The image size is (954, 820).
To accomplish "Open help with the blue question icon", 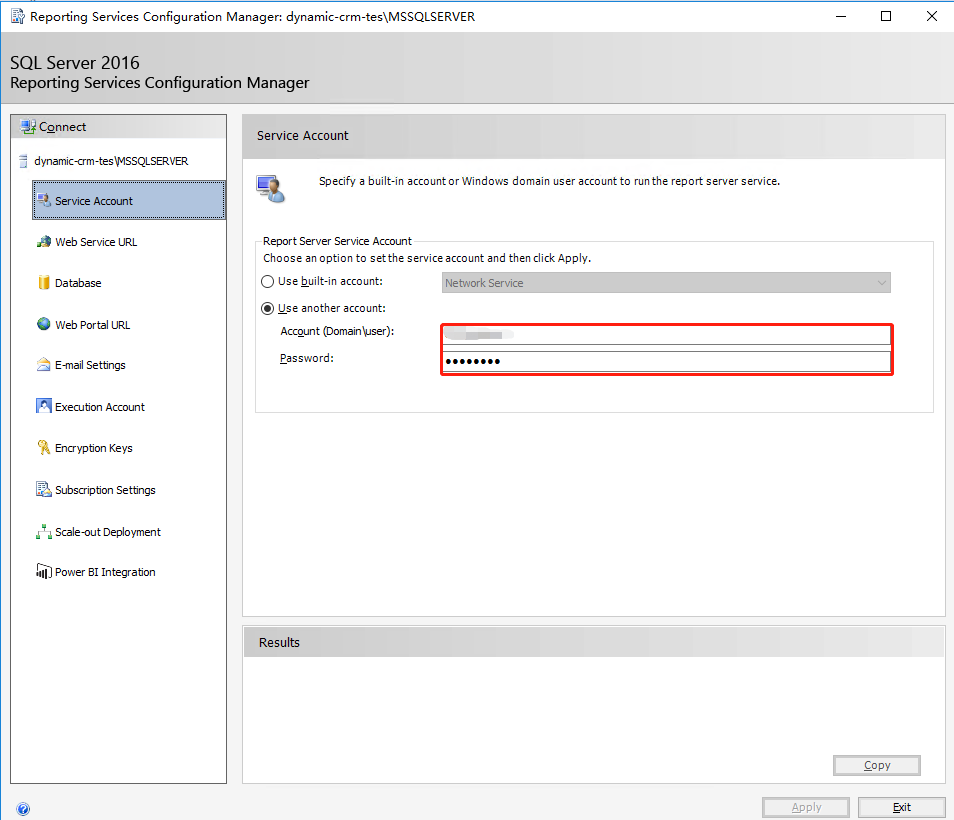I will tap(23, 808).
